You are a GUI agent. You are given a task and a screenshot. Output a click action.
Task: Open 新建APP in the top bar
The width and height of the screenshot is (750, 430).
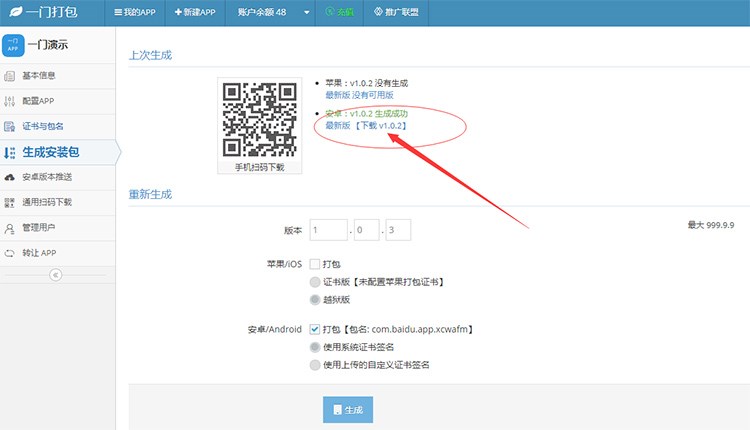point(195,12)
